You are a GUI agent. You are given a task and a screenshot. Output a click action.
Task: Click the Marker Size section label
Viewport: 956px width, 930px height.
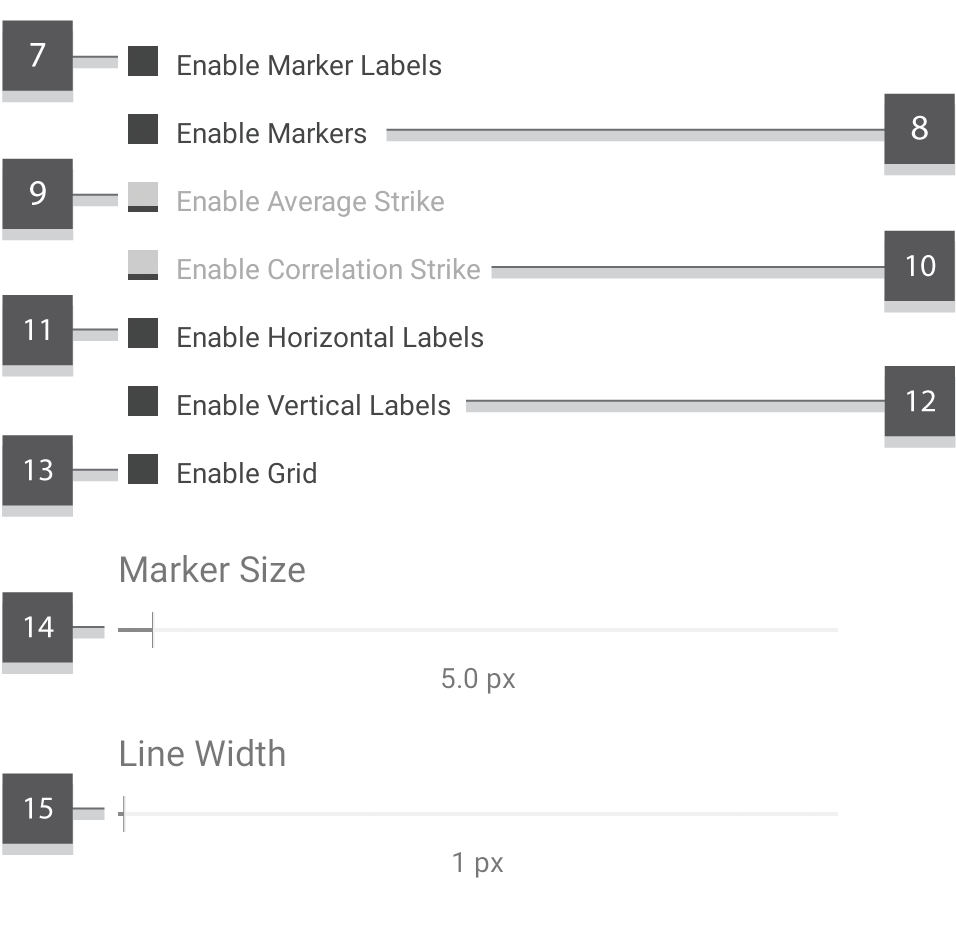pyautogui.click(x=212, y=570)
